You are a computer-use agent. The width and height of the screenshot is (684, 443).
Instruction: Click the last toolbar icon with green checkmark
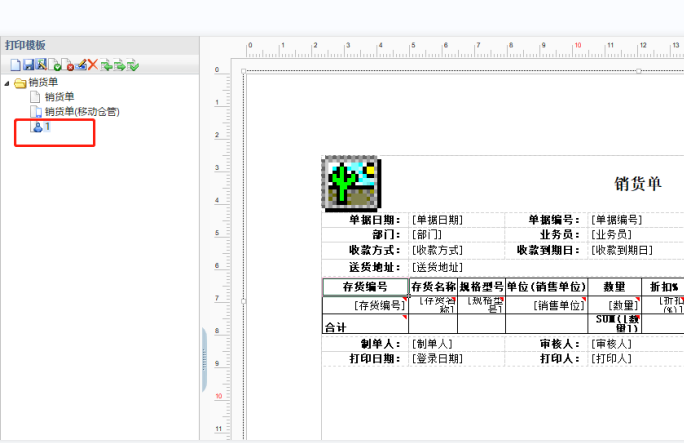(x=132, y=65)
